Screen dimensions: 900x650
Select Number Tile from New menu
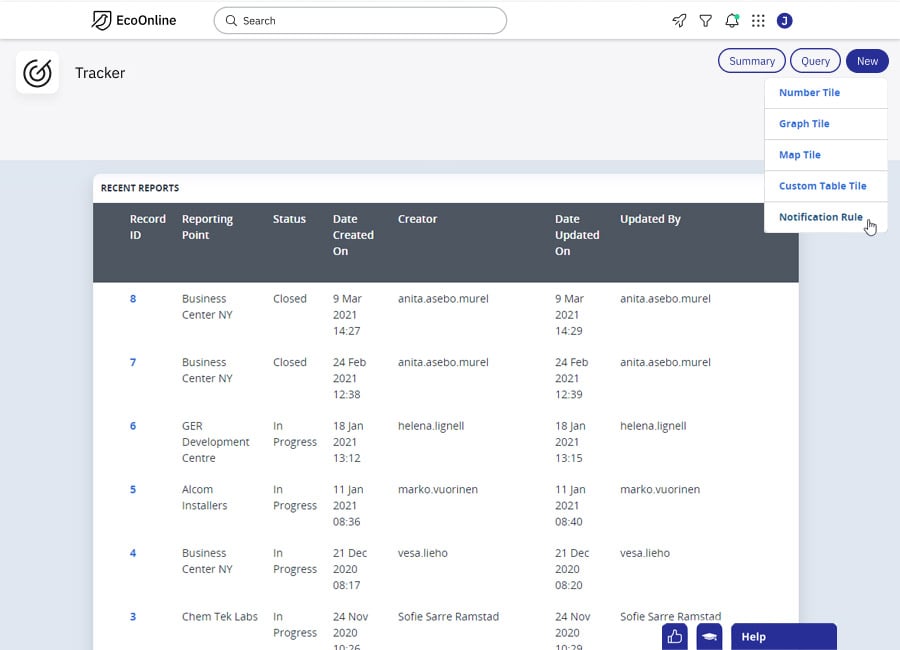809,93
